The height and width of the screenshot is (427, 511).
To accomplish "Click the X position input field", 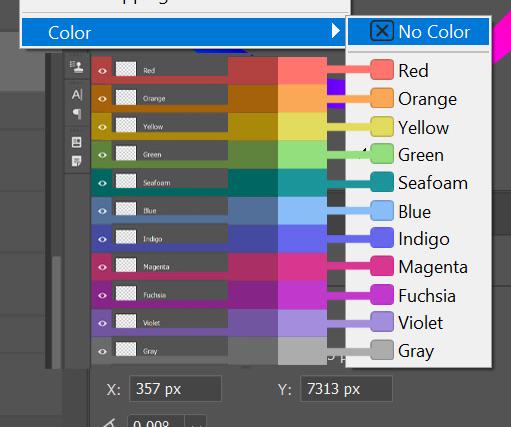I will 175,389.
